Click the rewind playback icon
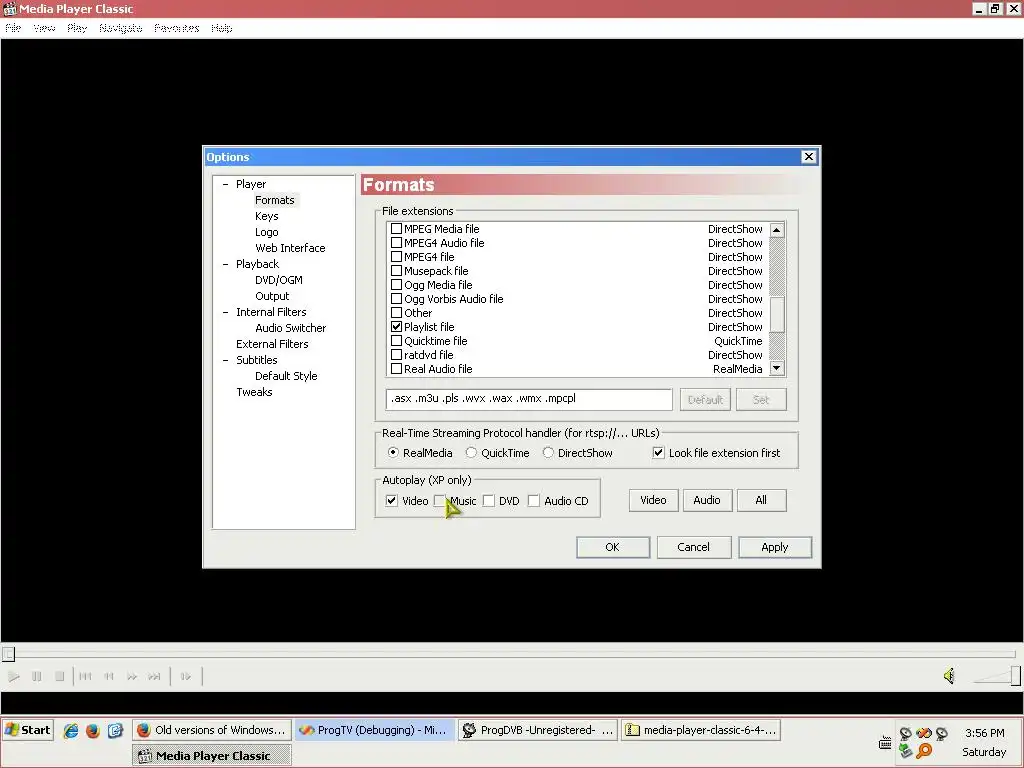The width and height of the screenshot is (1024, 768). coord(109,677)
